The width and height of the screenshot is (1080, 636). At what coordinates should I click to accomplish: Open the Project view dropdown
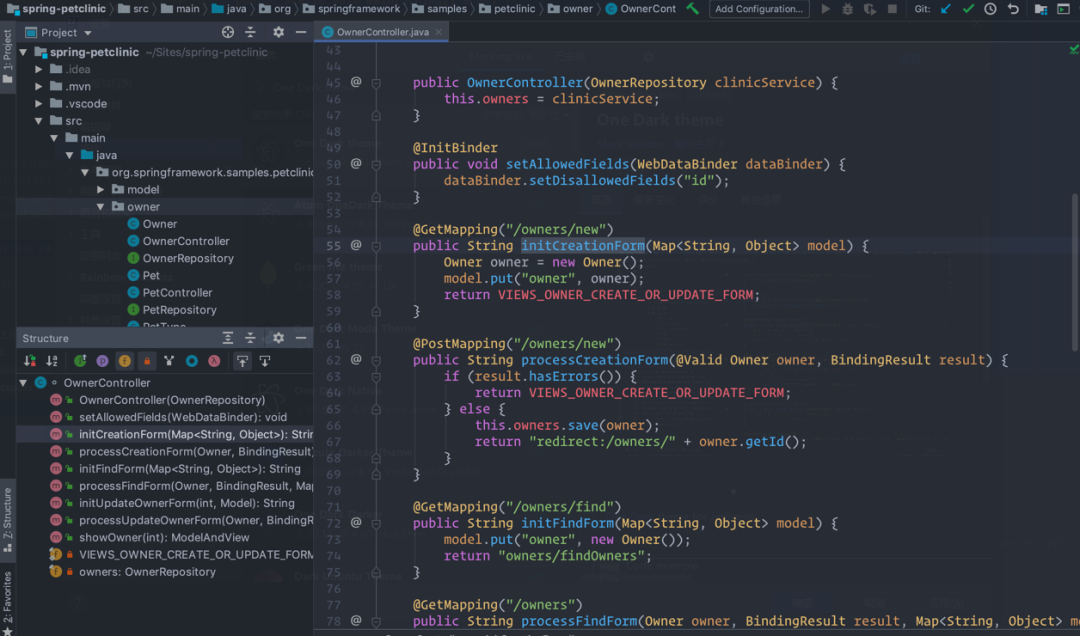(87, 33)
